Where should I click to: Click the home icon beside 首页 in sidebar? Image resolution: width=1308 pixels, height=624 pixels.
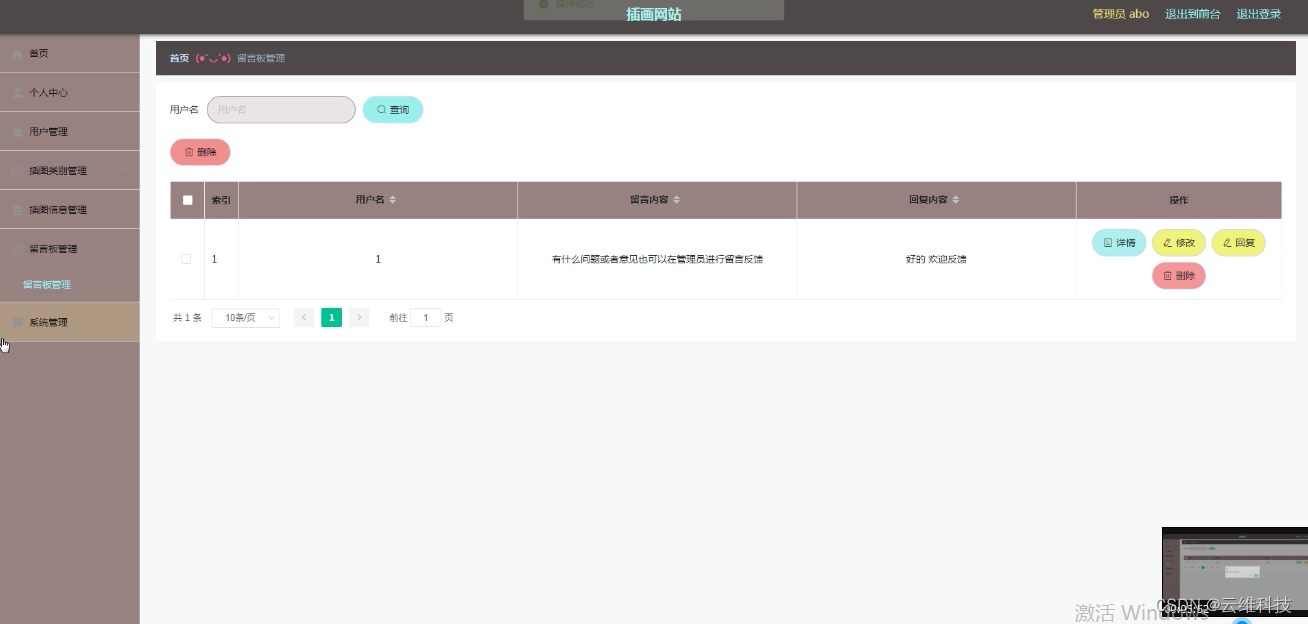pos(18,54)
